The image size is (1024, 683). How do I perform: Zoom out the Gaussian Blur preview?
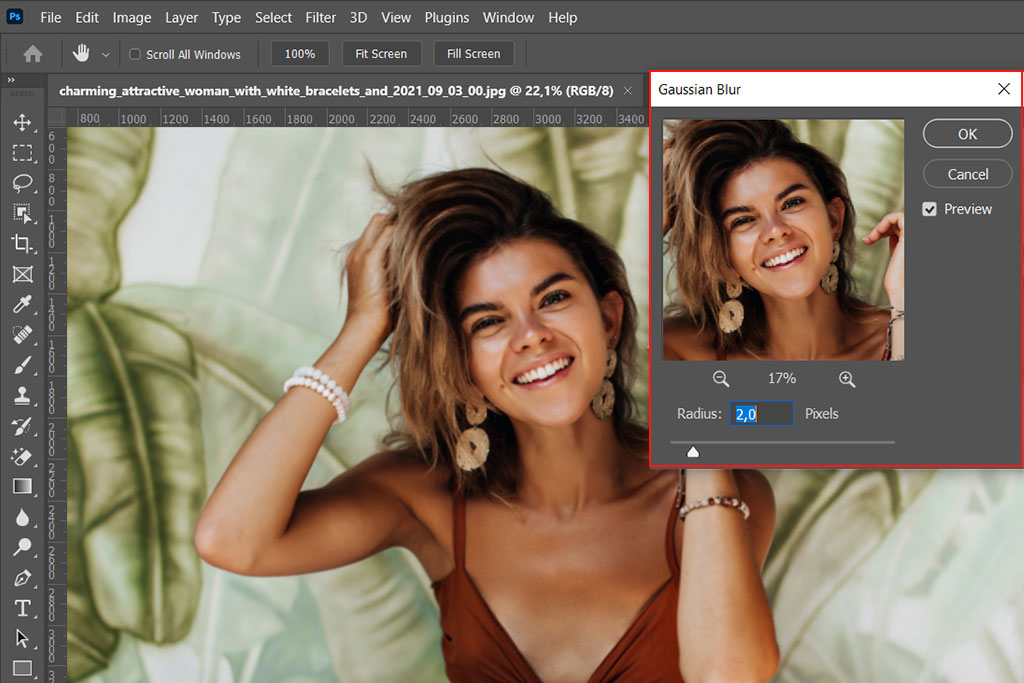click(x=720, y=379)
